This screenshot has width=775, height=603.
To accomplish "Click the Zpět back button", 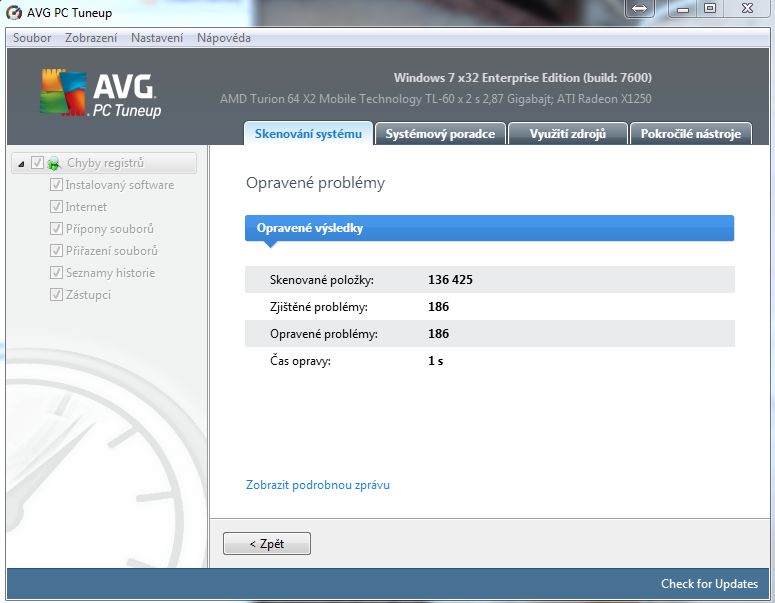I will tap(267, 544).
